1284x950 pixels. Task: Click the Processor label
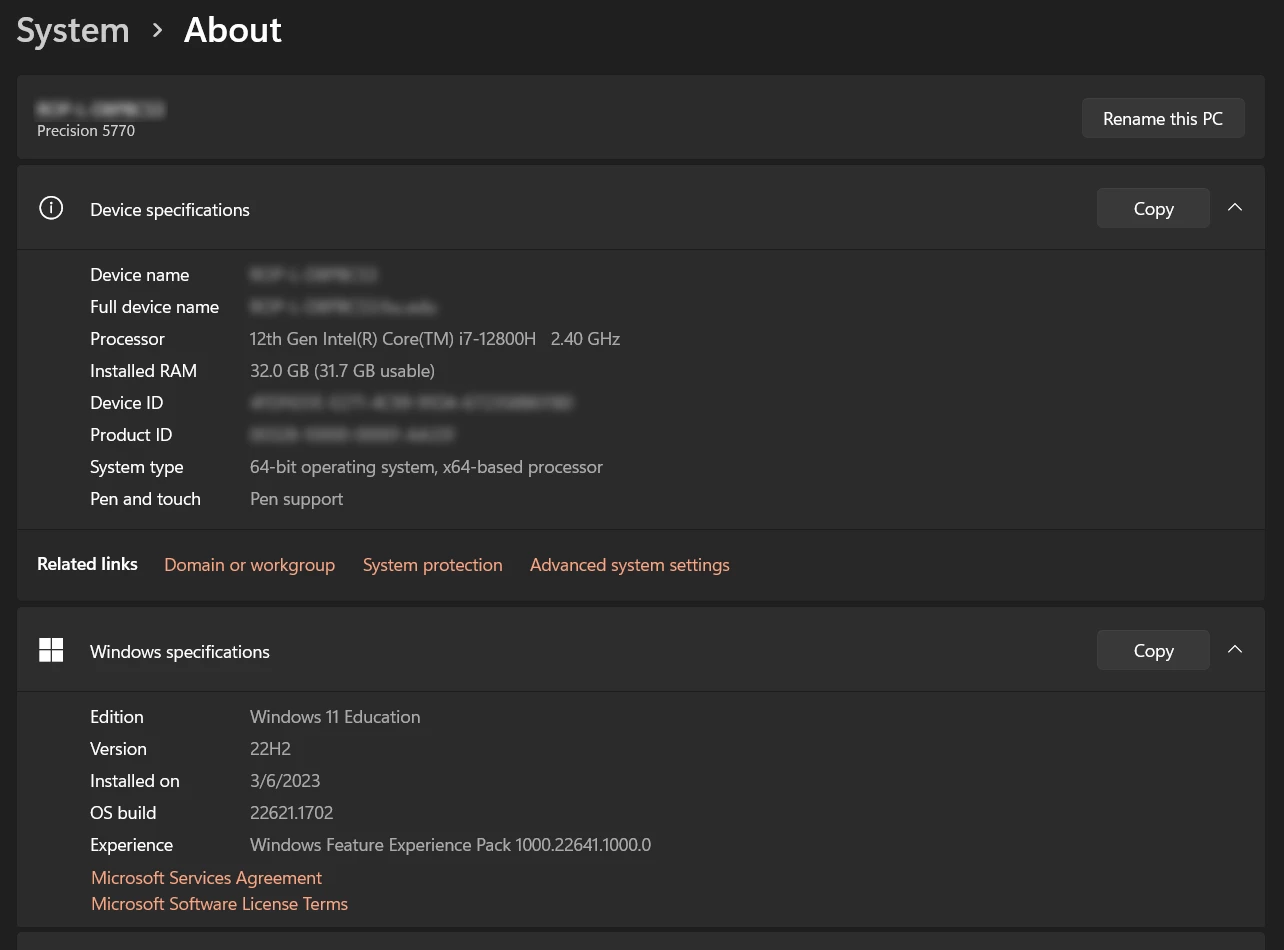coord(127,339)
